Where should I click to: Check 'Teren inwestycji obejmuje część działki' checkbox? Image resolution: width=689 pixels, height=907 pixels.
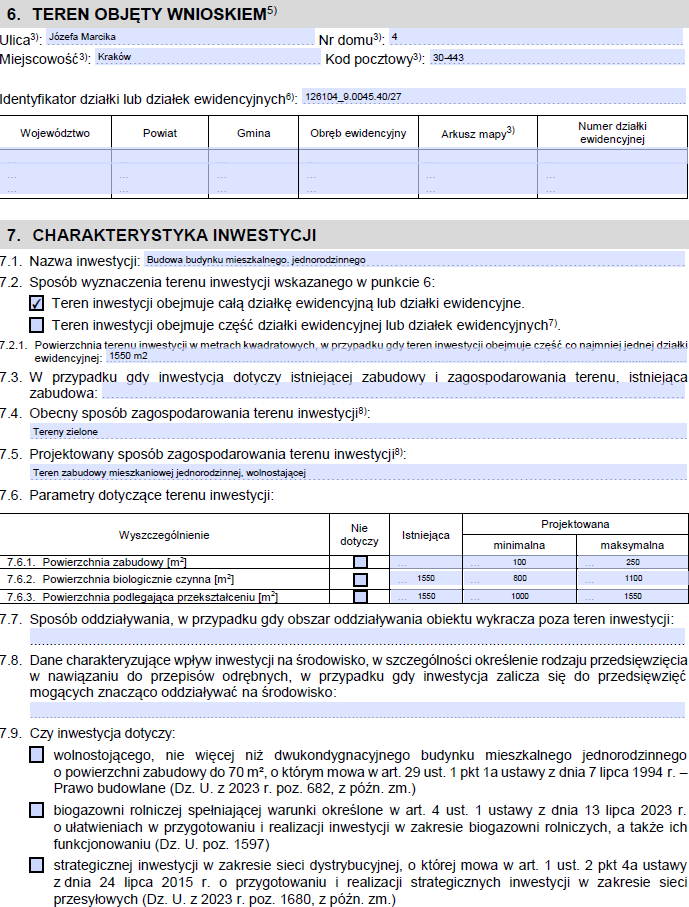coord(37,325)
